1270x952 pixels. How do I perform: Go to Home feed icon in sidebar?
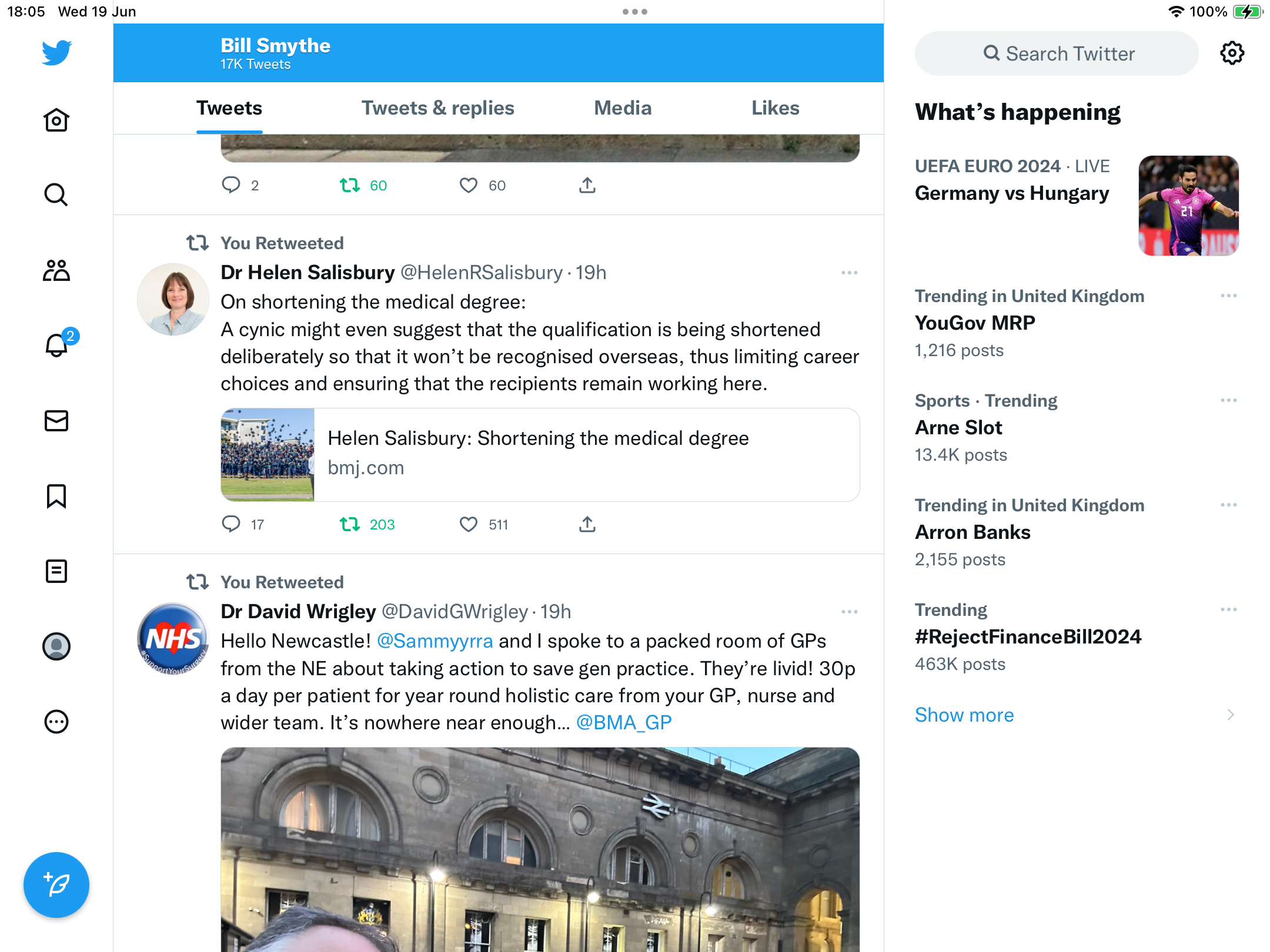click(56, 120)
